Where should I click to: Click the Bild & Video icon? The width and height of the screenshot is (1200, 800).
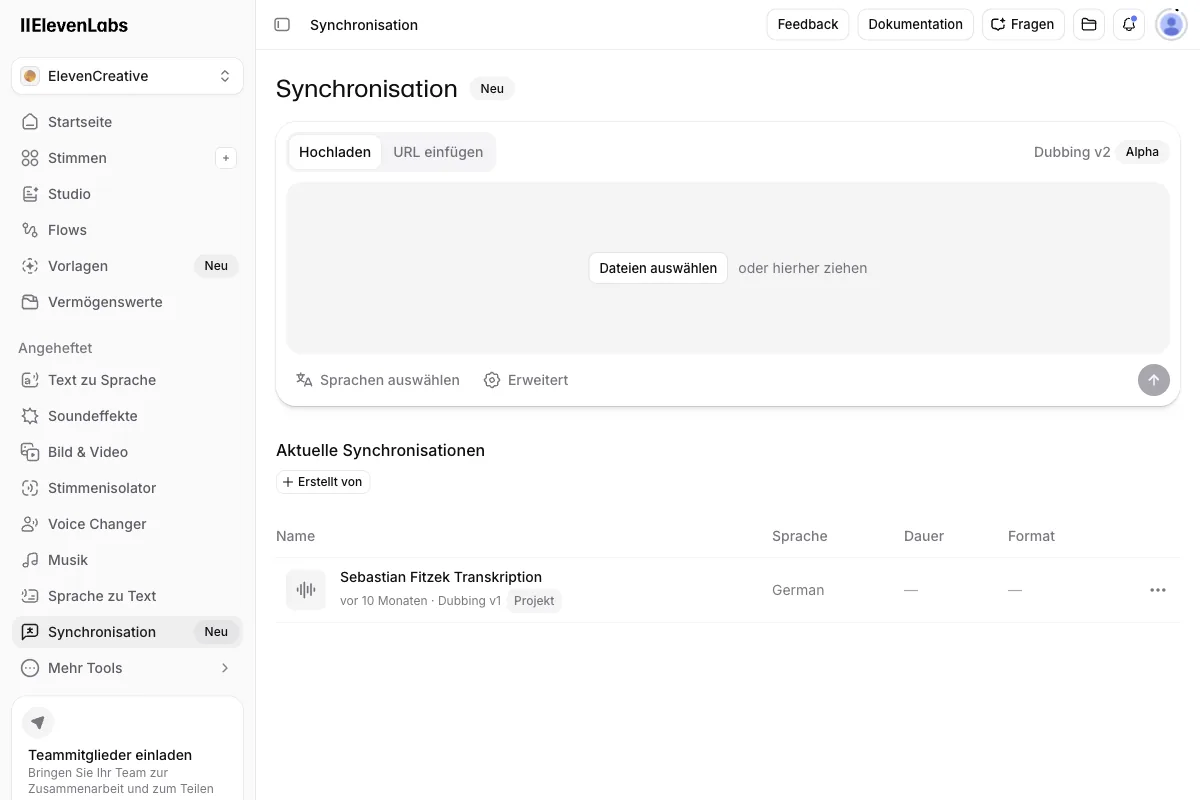(30, 452)
